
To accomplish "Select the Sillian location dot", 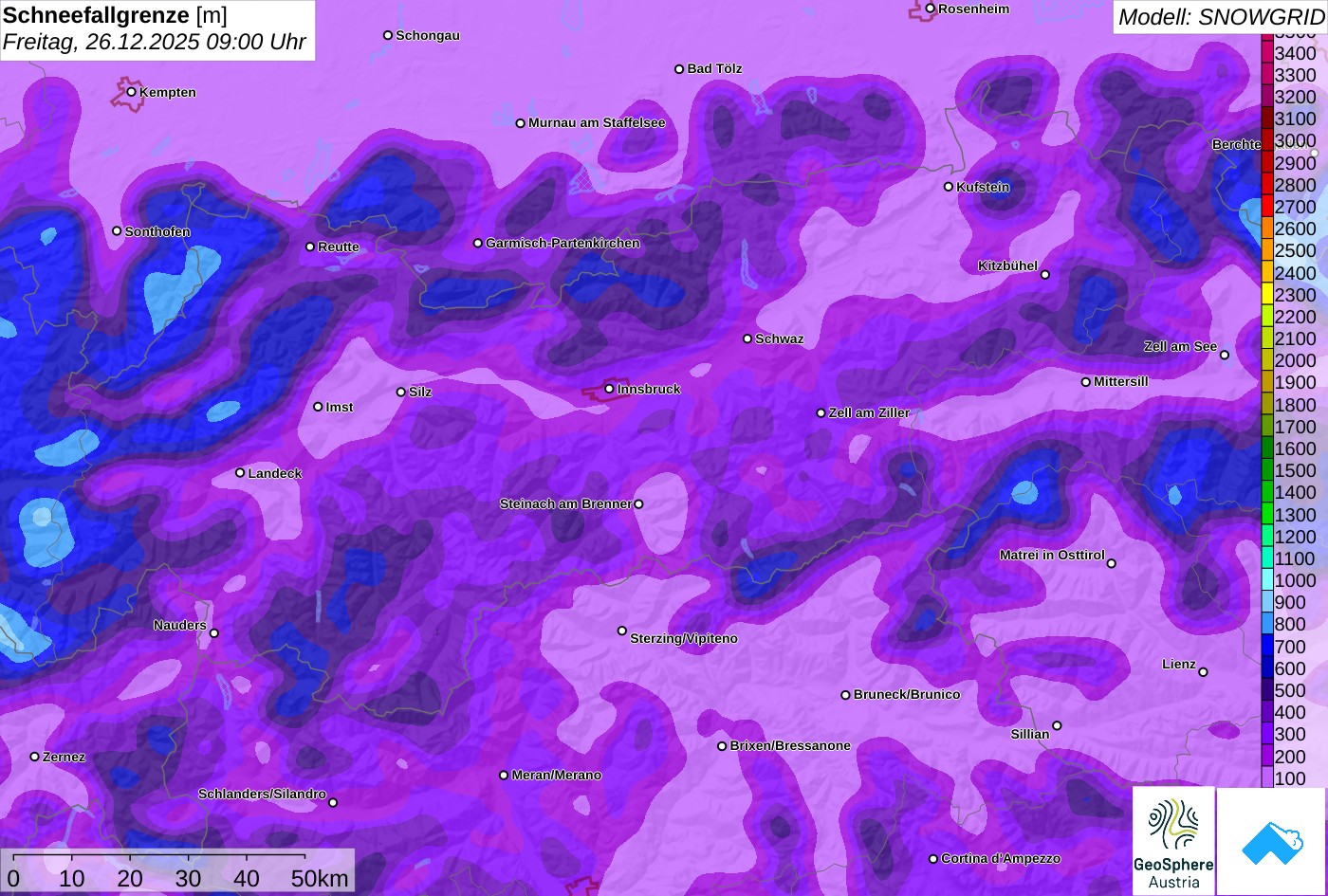I will [x=1057, y=726].
